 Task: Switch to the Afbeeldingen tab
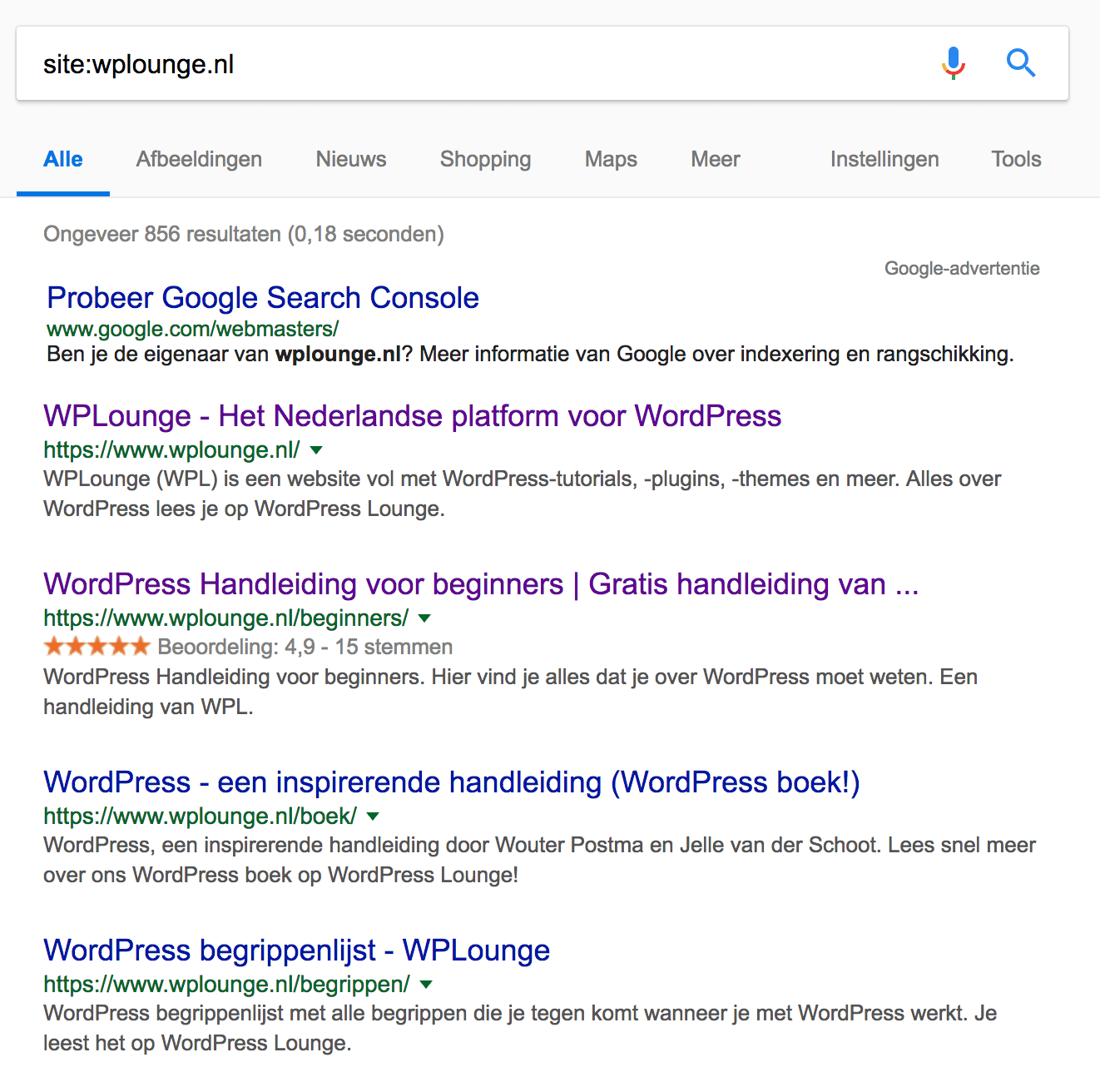(x=199, y=159)
